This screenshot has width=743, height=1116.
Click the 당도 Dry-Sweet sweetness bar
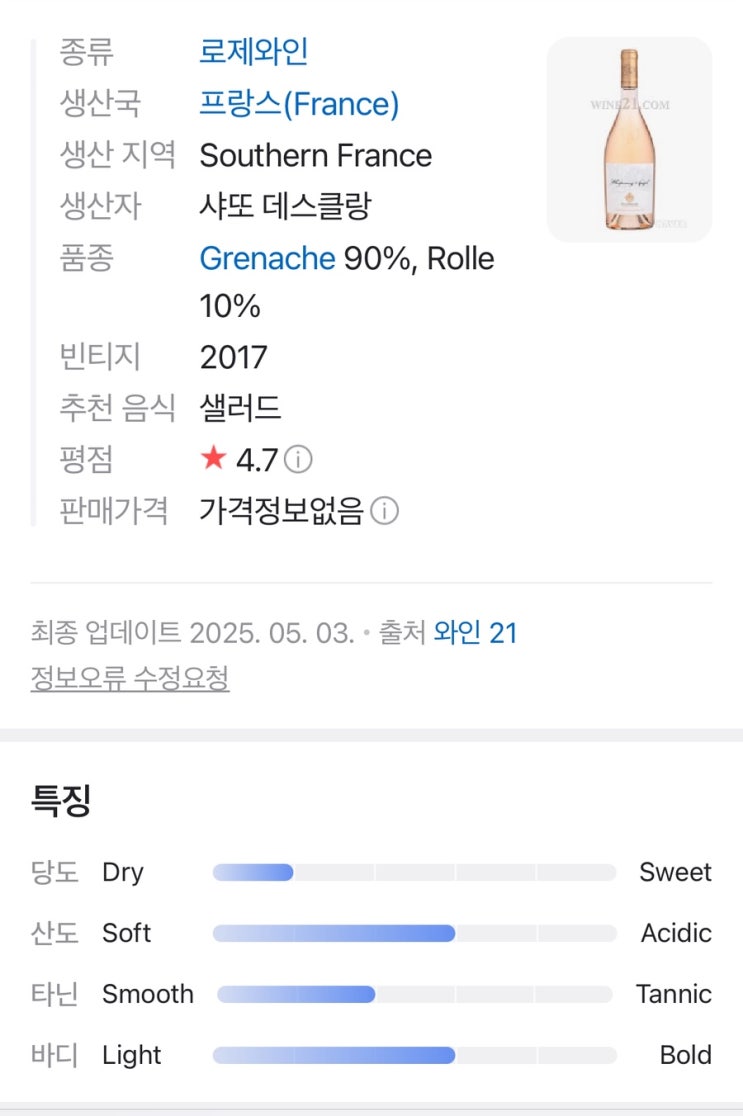414,872
